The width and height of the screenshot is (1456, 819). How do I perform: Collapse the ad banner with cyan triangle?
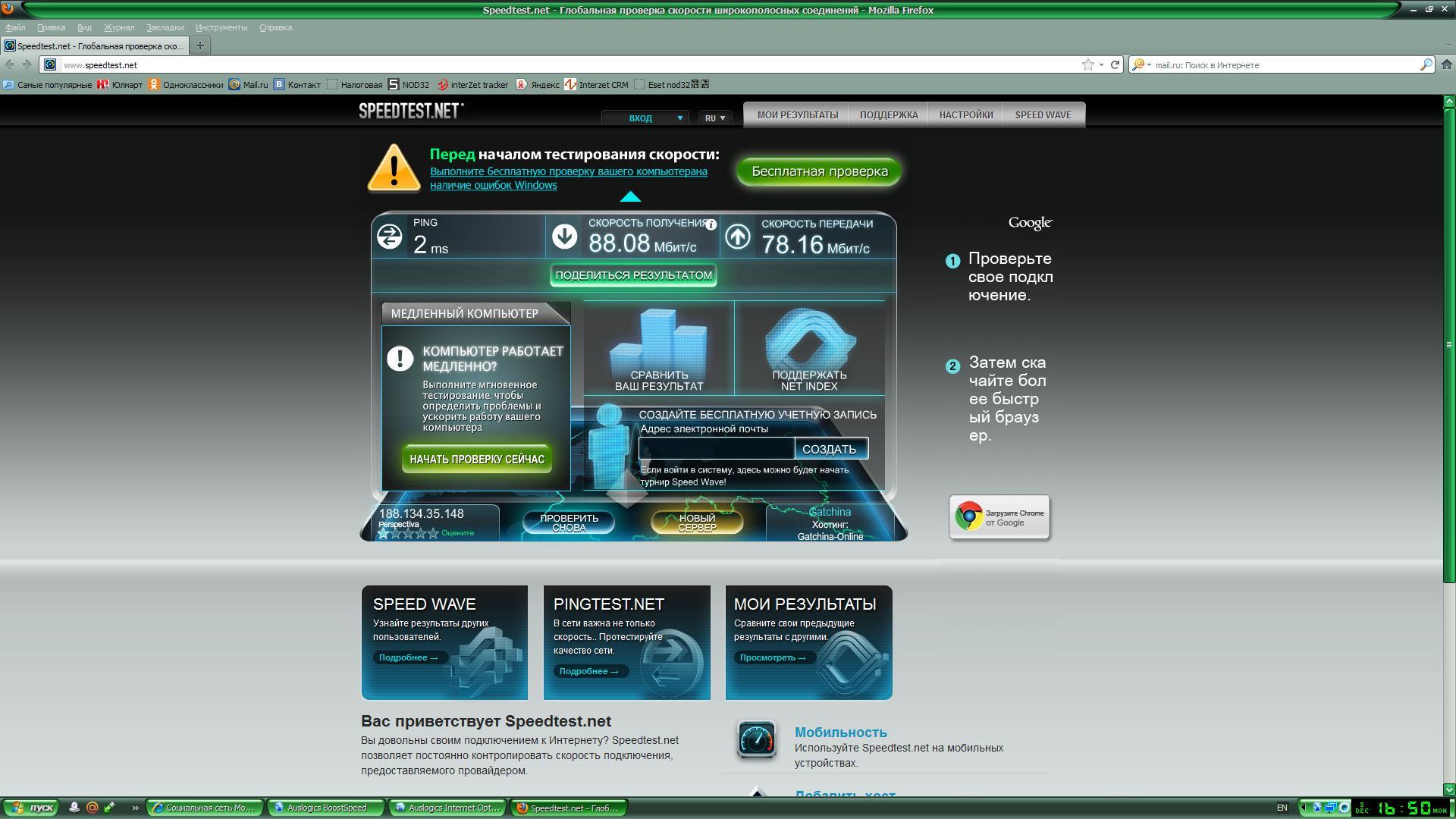(630, 197)
